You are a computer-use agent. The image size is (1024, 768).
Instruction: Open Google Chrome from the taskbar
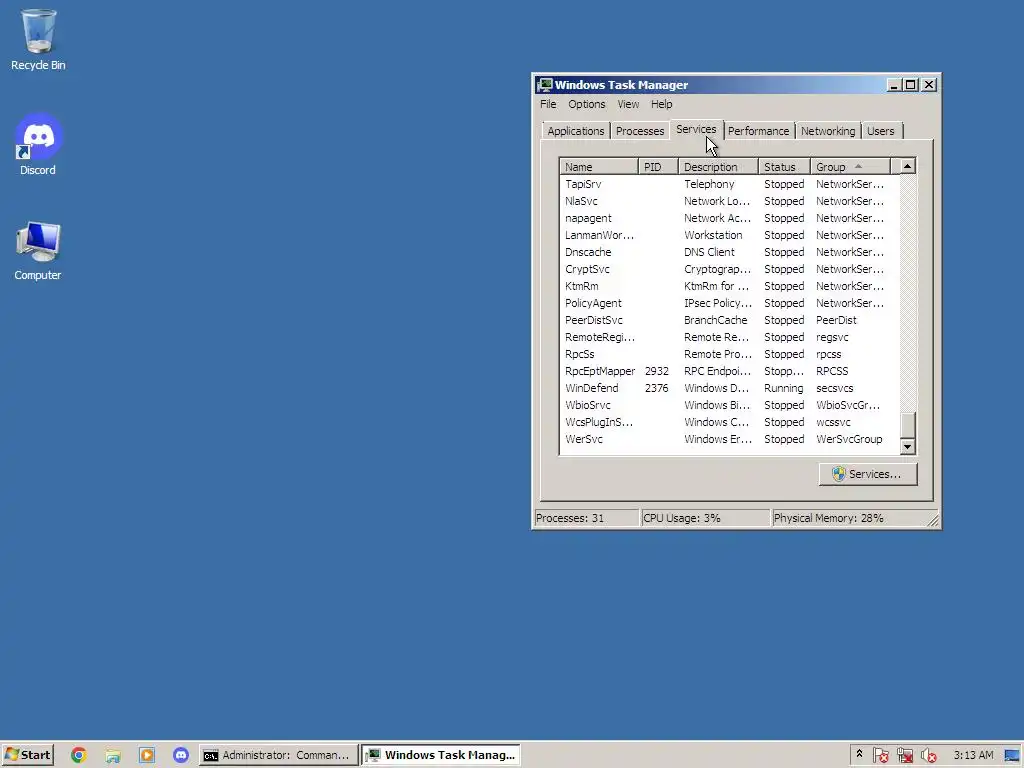point(78,755)
